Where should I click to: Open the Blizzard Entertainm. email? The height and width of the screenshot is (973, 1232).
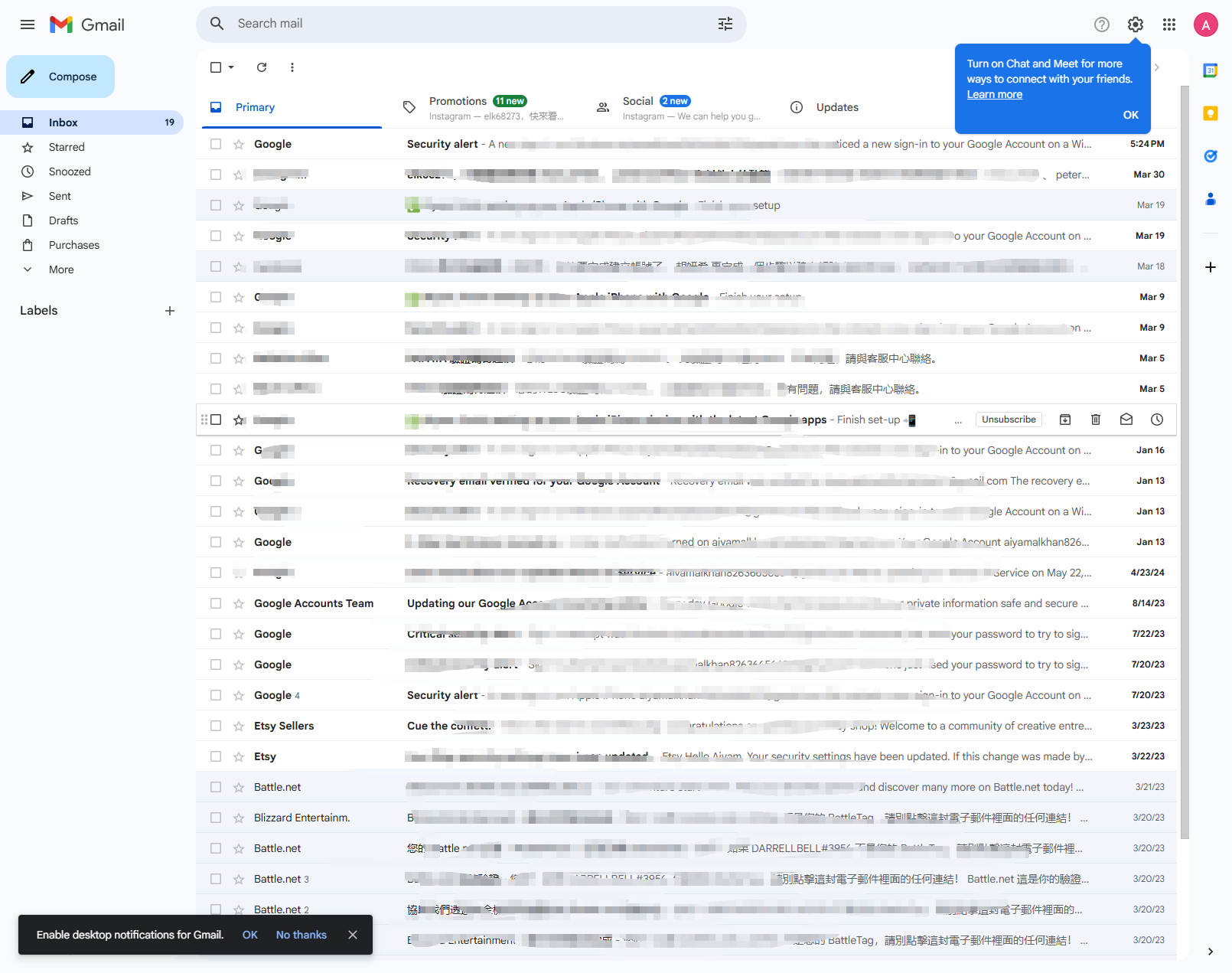coord(686,818)
